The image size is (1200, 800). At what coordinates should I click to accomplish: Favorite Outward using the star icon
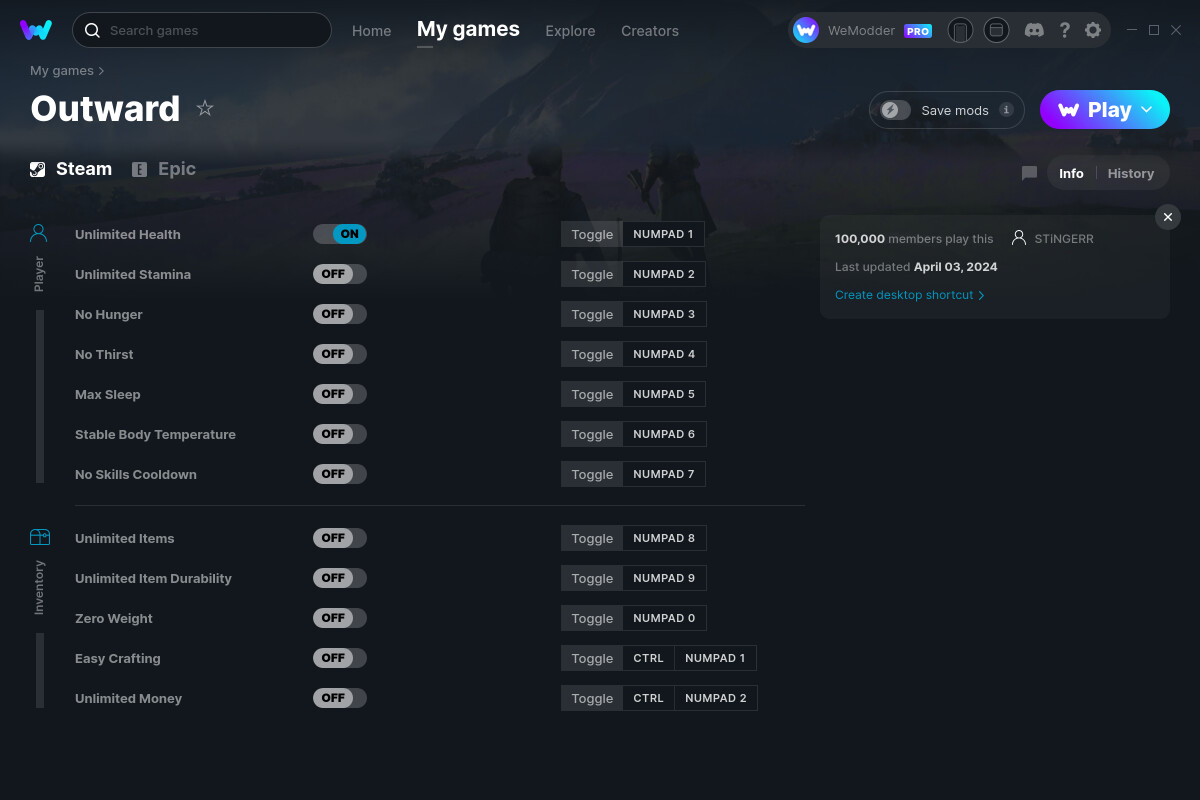(x=204, y=108)
